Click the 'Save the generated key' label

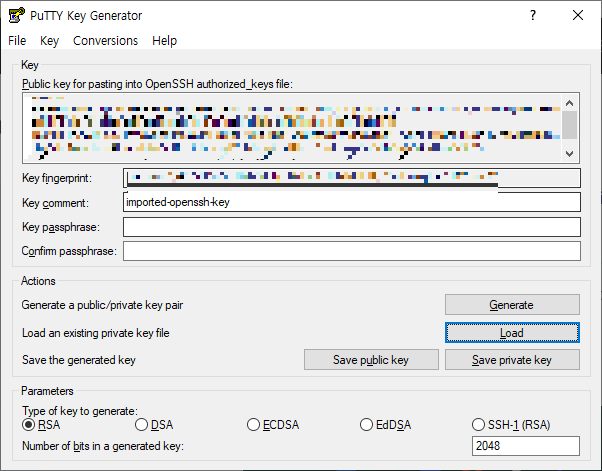[79, 360]
